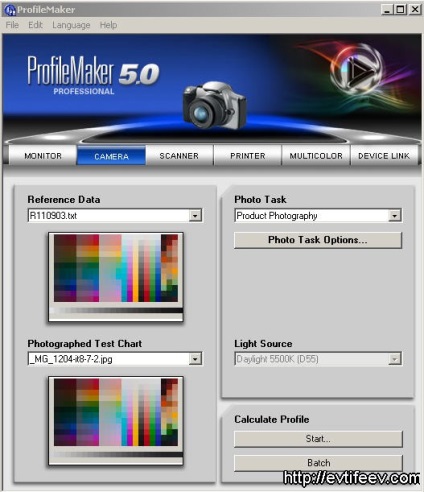Open the MULTICOLOR tab
This screenshot has height=492, width=424.
[316, 156]
